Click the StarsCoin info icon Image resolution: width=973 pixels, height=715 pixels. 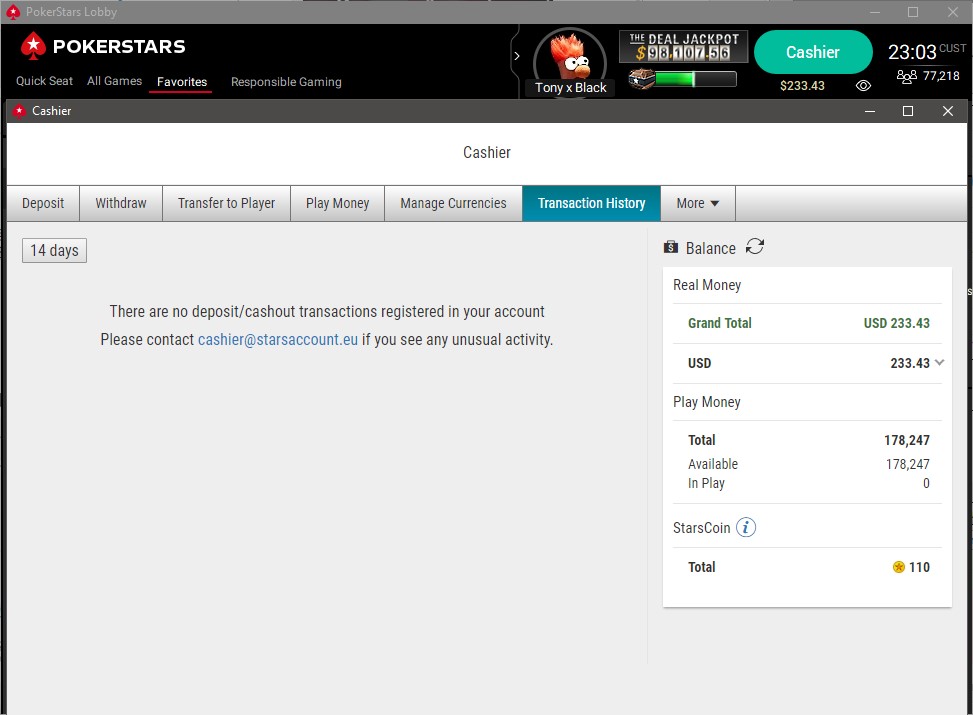pyautogui.click(x=746, y=528)
